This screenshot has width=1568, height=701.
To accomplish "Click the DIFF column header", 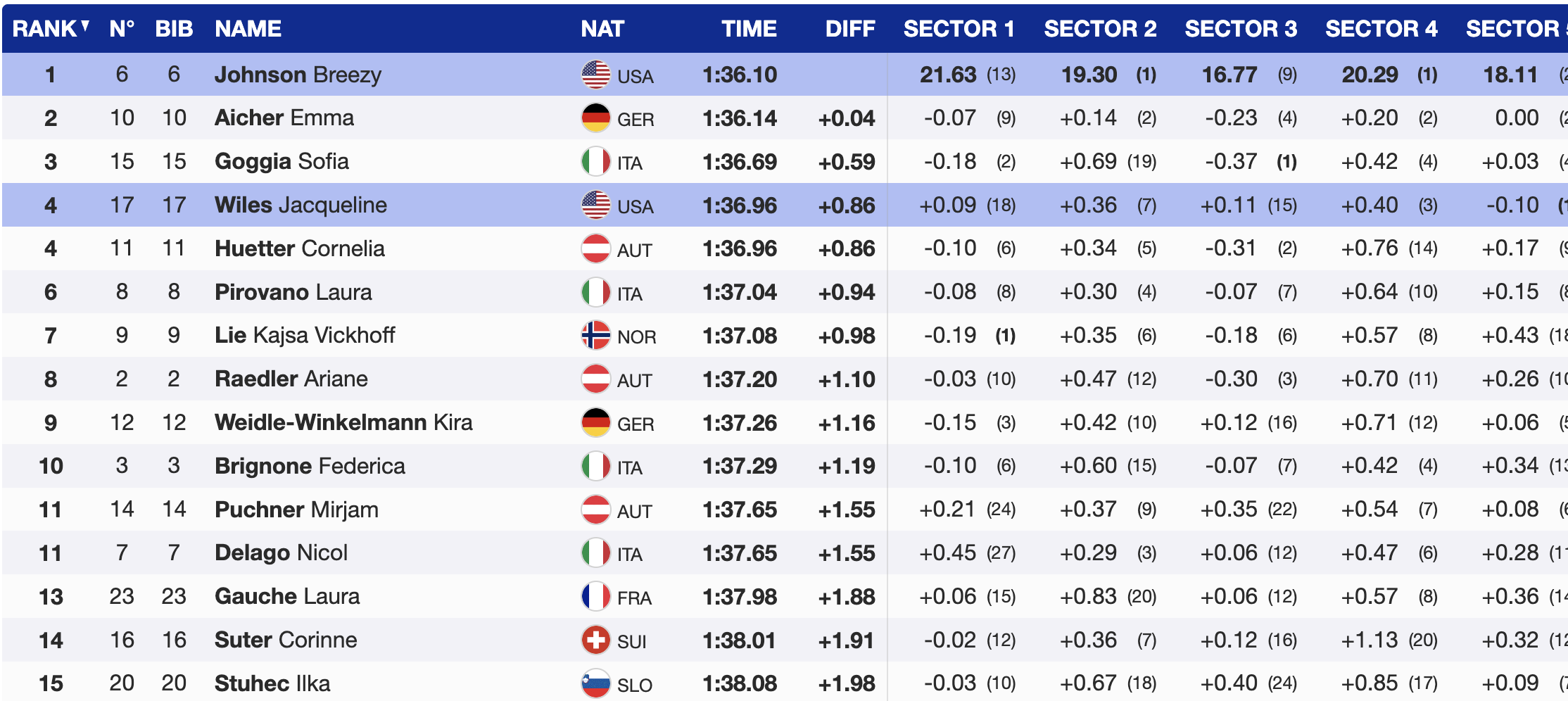I will [849, 29].
